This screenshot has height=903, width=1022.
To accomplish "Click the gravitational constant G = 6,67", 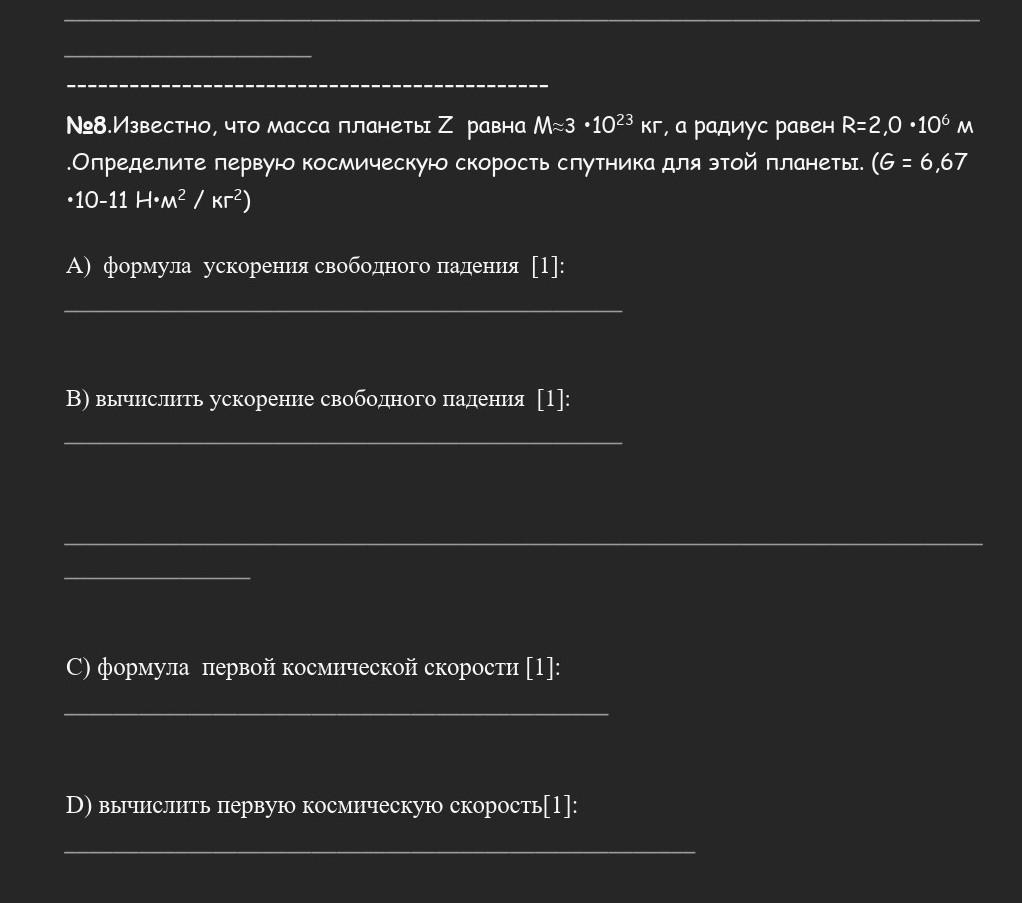I will point(923,162).
